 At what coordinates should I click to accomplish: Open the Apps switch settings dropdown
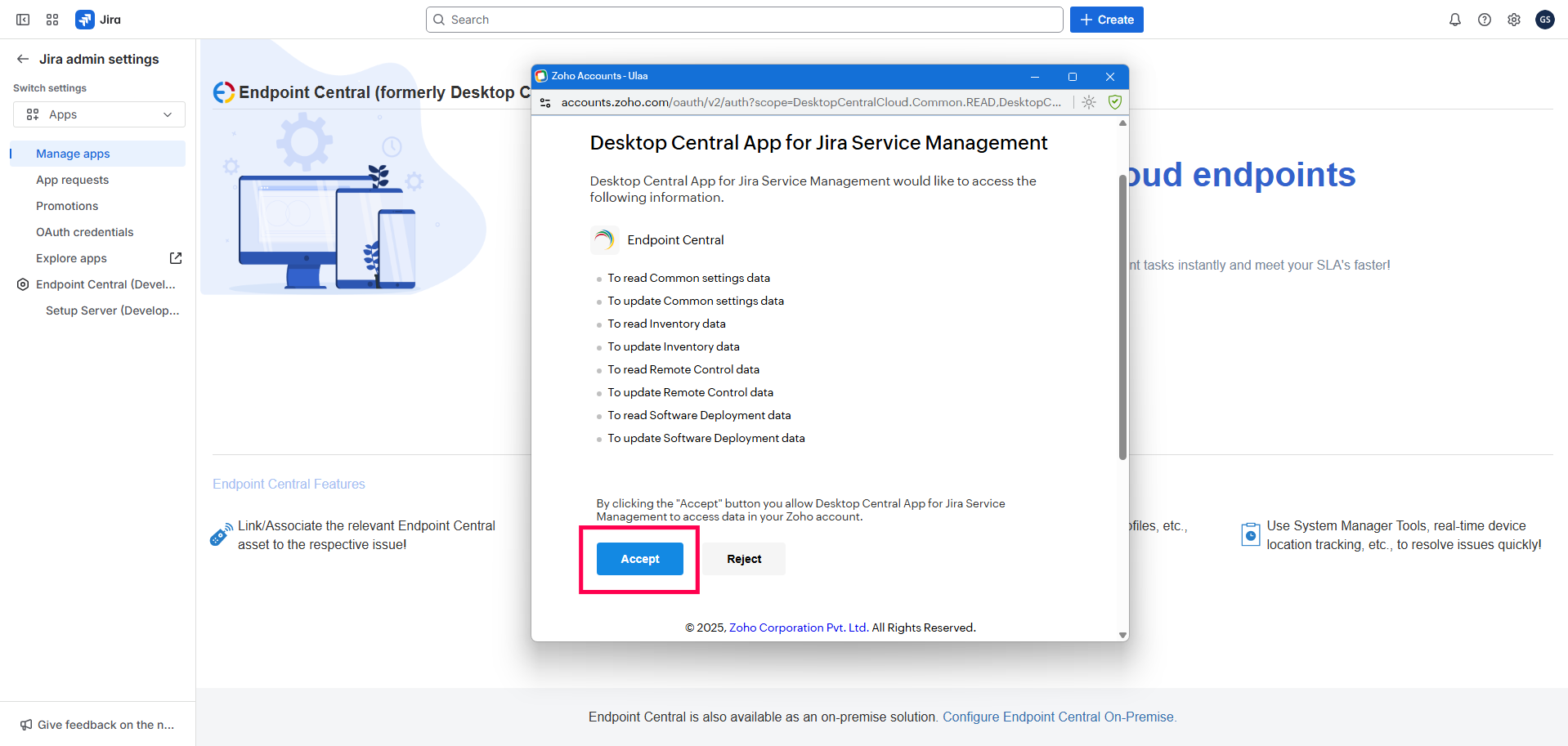click(x=98, y=114)
